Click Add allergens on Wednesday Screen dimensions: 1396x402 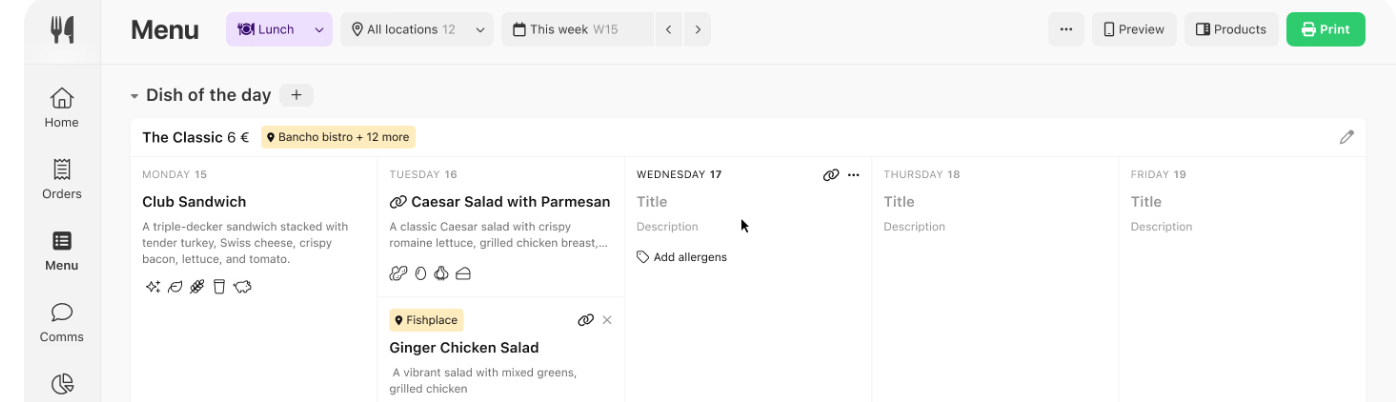pos(682,257)
